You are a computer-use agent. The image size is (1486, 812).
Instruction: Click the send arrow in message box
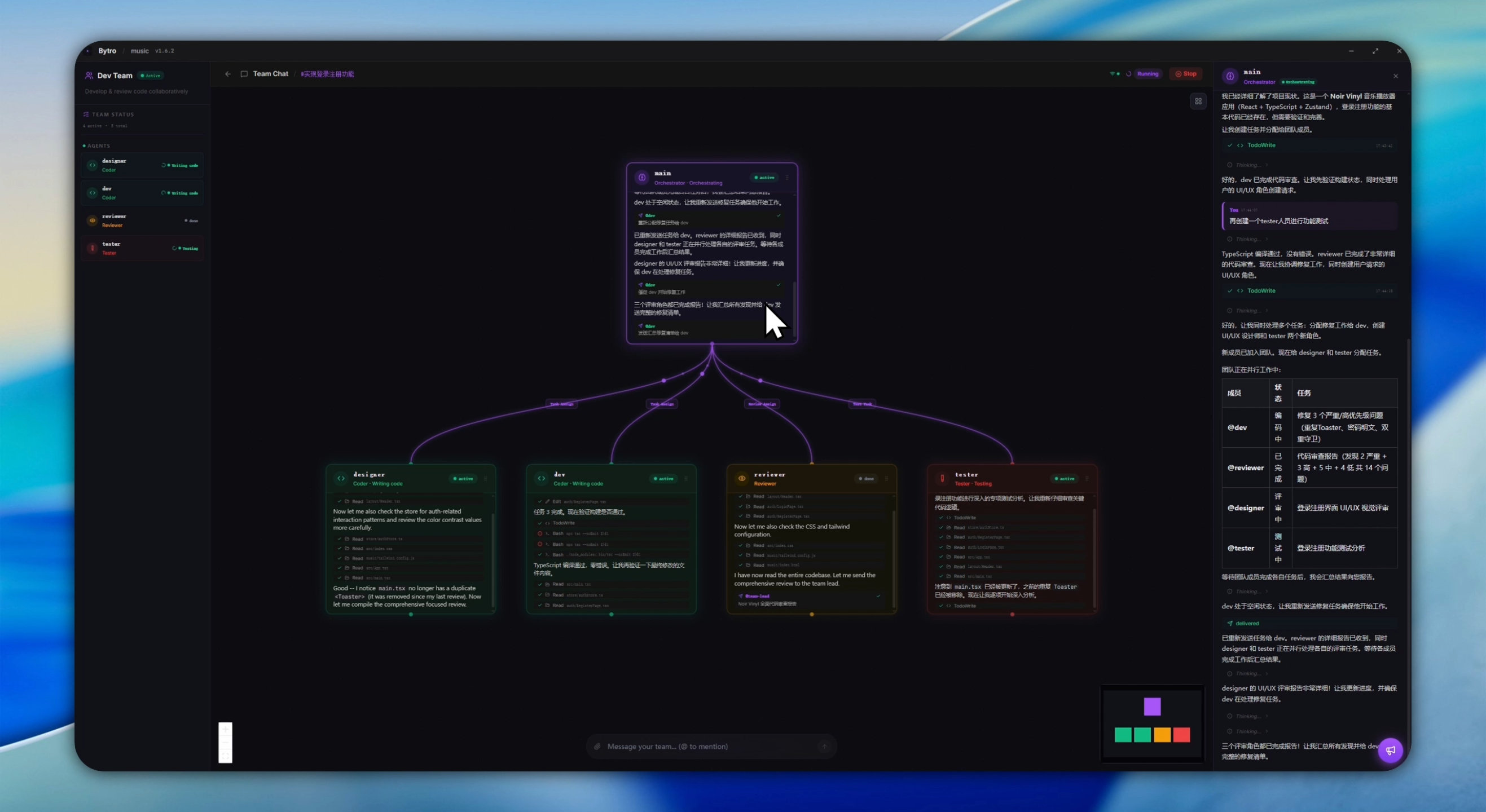click(x=824, y=746)
